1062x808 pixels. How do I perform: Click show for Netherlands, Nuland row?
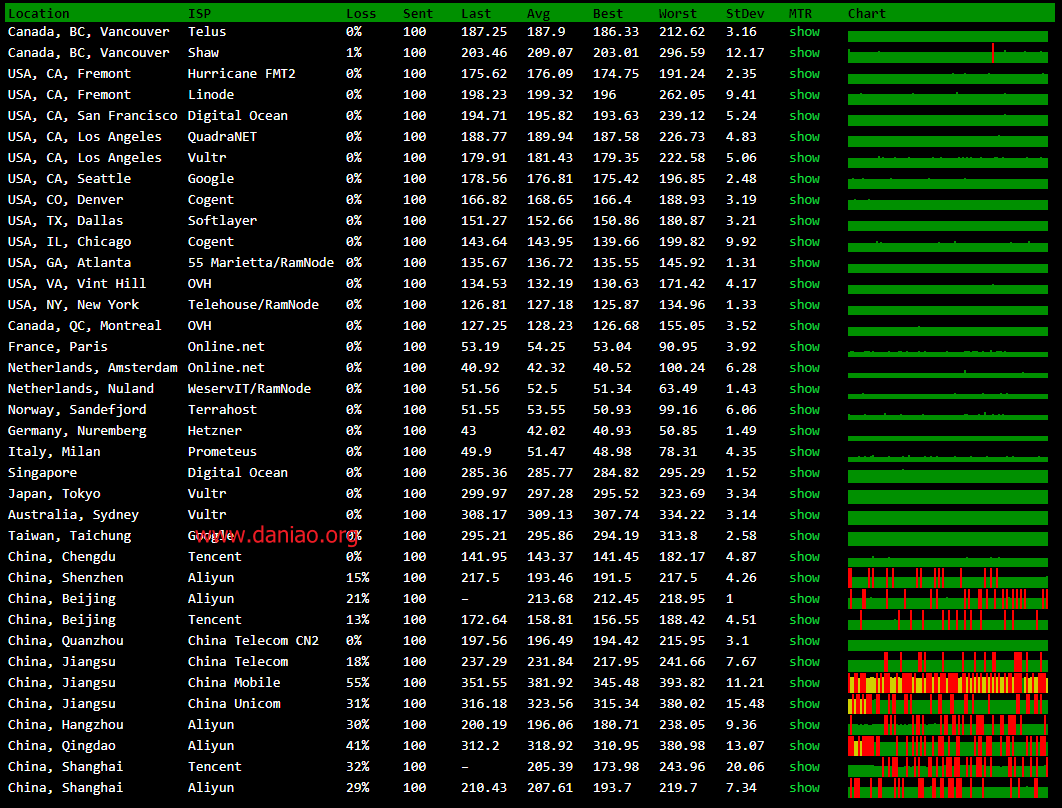coord(804,389)
